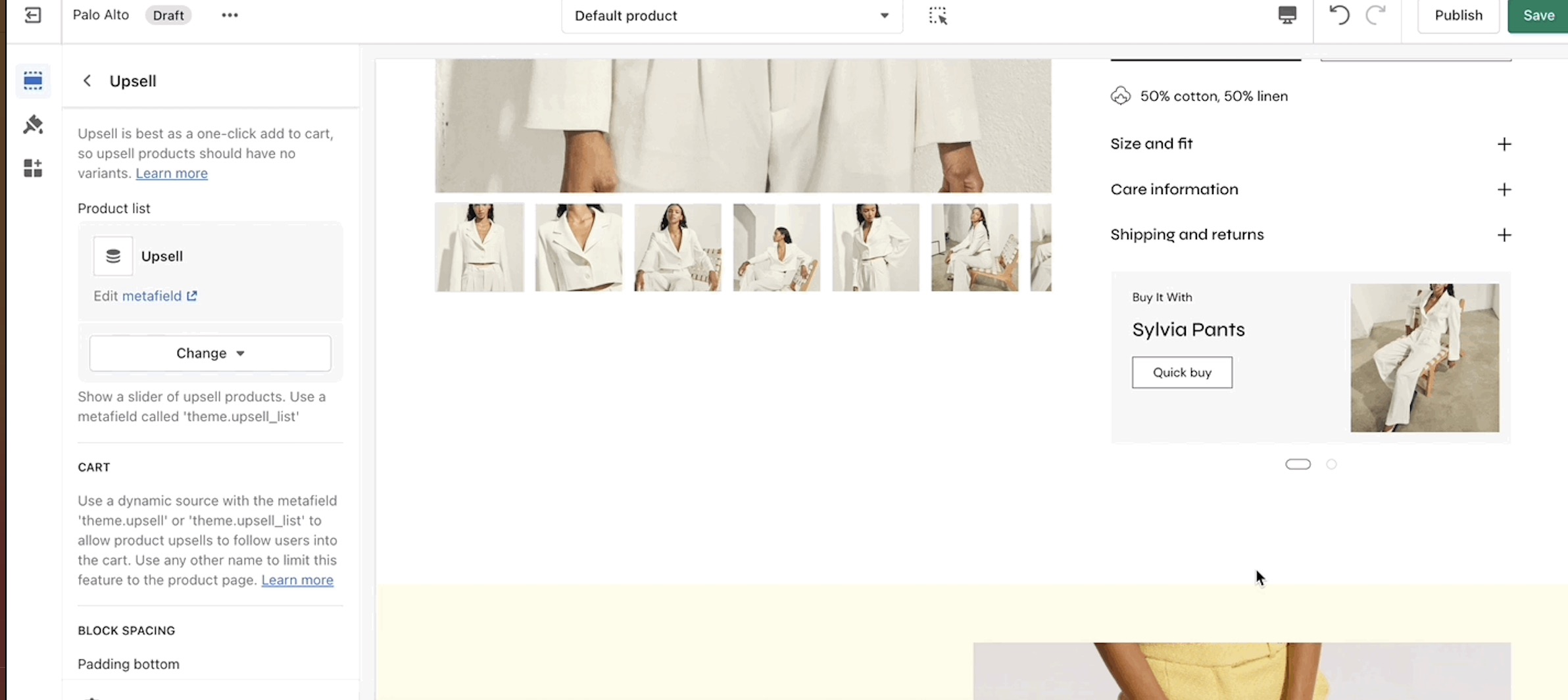
Task: Open the Learn more link under Upsell
Action: pyautogui.click(x=172, y=173)
